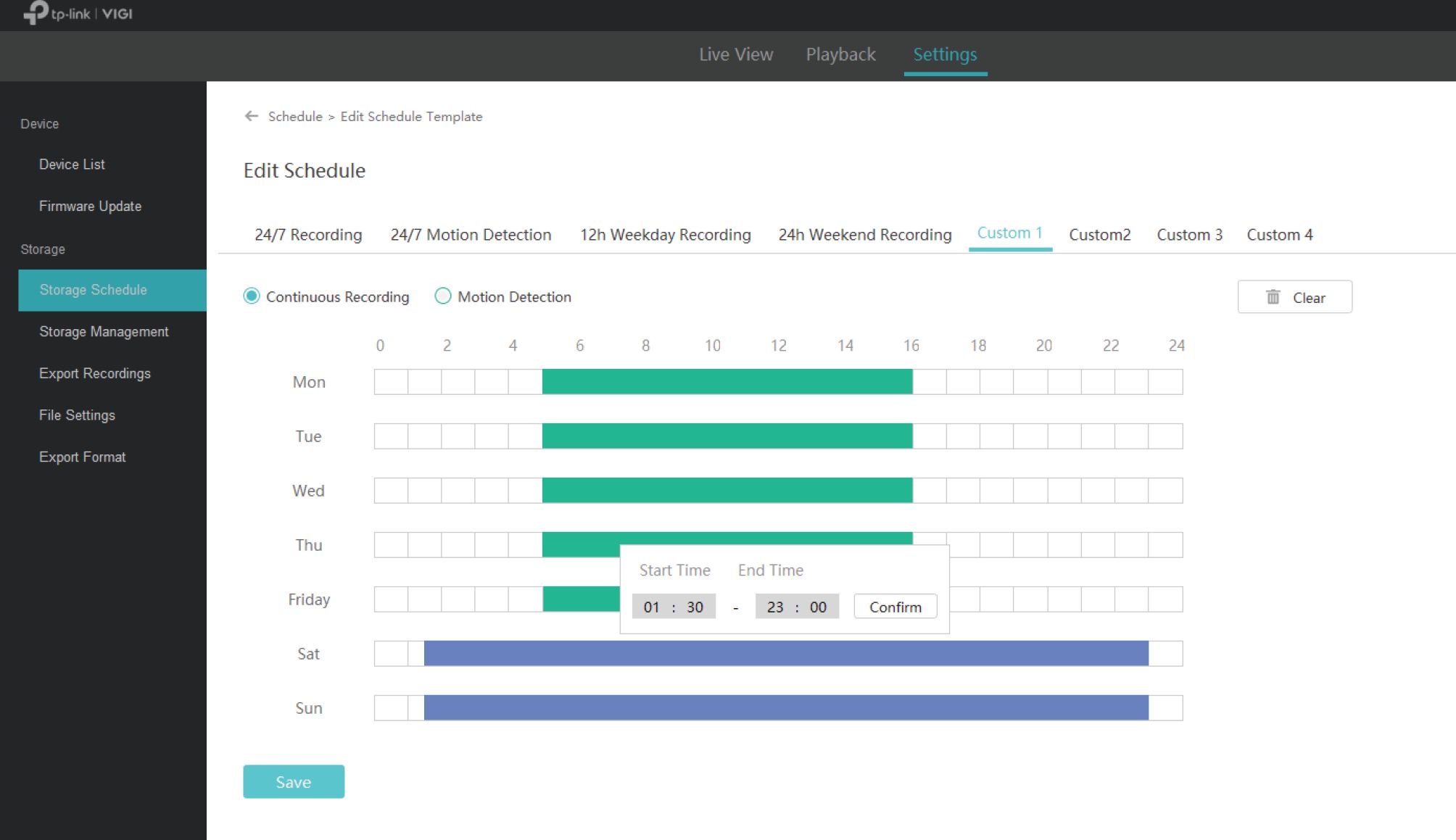Open Export Recordings in sidebar
This screenshot has width=1456, height=840.
tap(95, 373)
